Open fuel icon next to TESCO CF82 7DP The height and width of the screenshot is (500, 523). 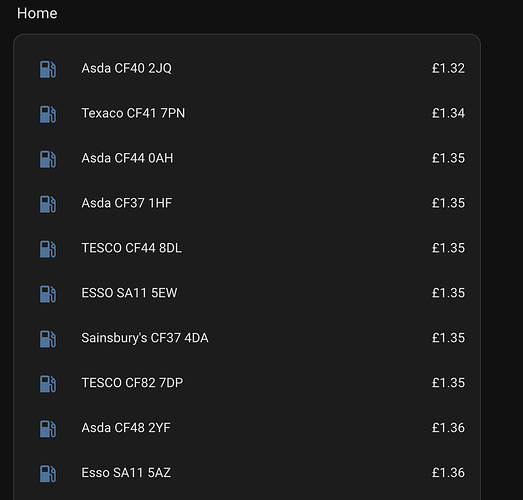48,384
